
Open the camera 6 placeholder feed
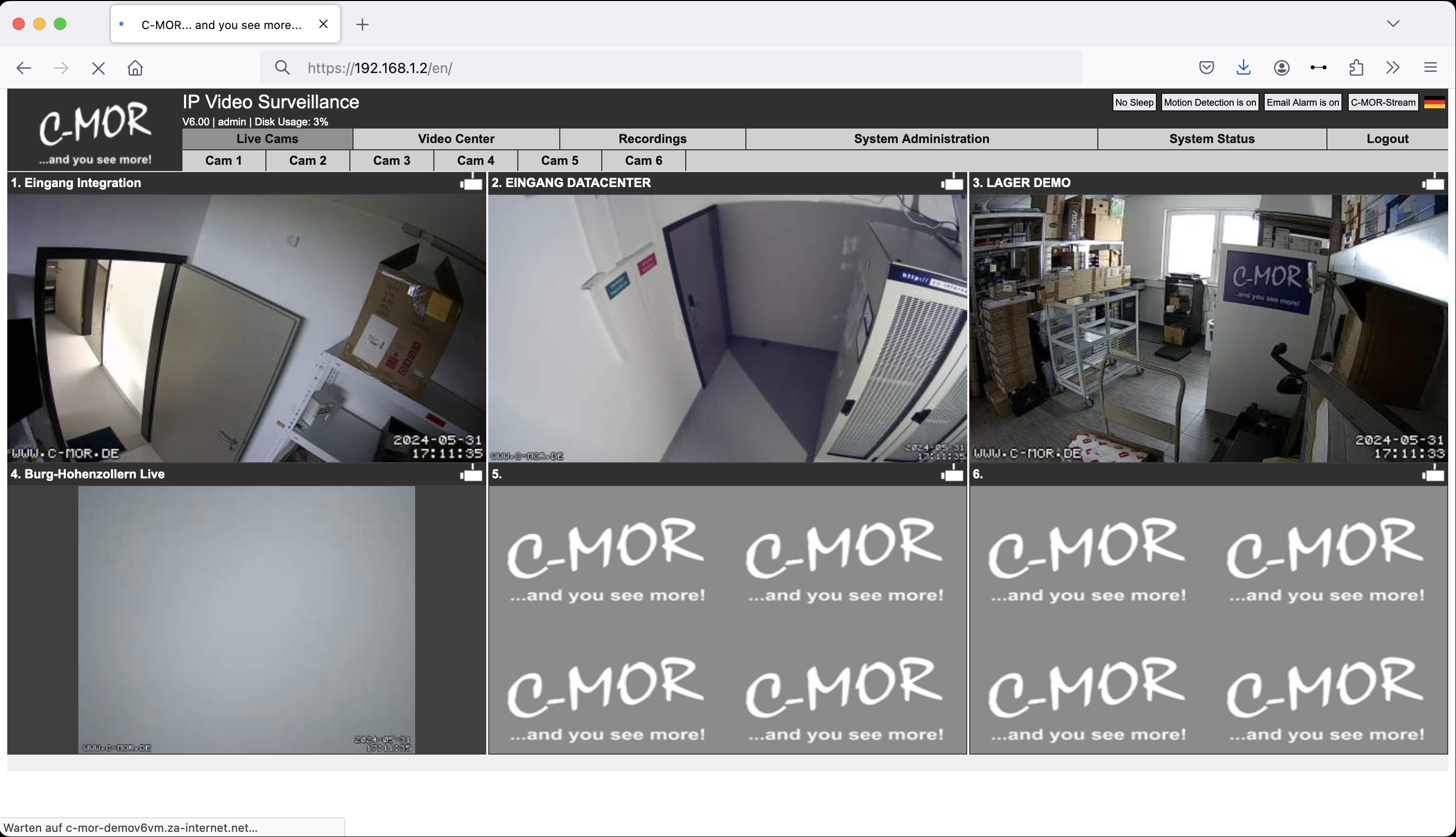coord(1208,620)
